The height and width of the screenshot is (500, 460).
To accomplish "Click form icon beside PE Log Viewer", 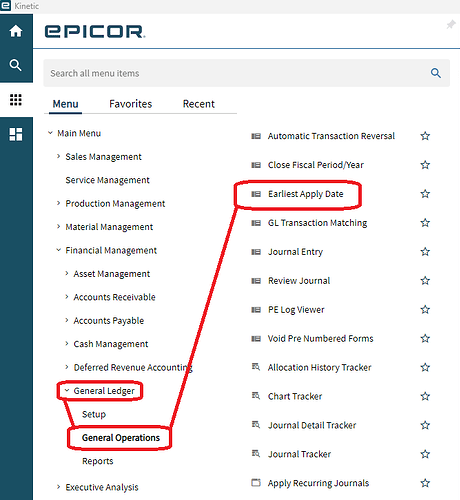I will 256,310.
